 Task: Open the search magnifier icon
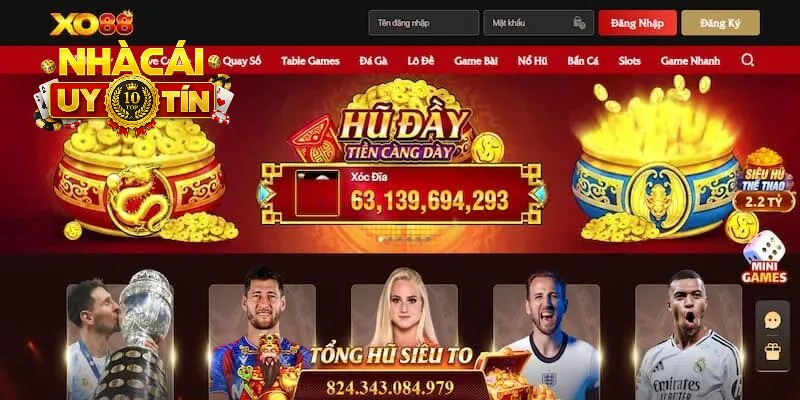[x=747, y=60]
